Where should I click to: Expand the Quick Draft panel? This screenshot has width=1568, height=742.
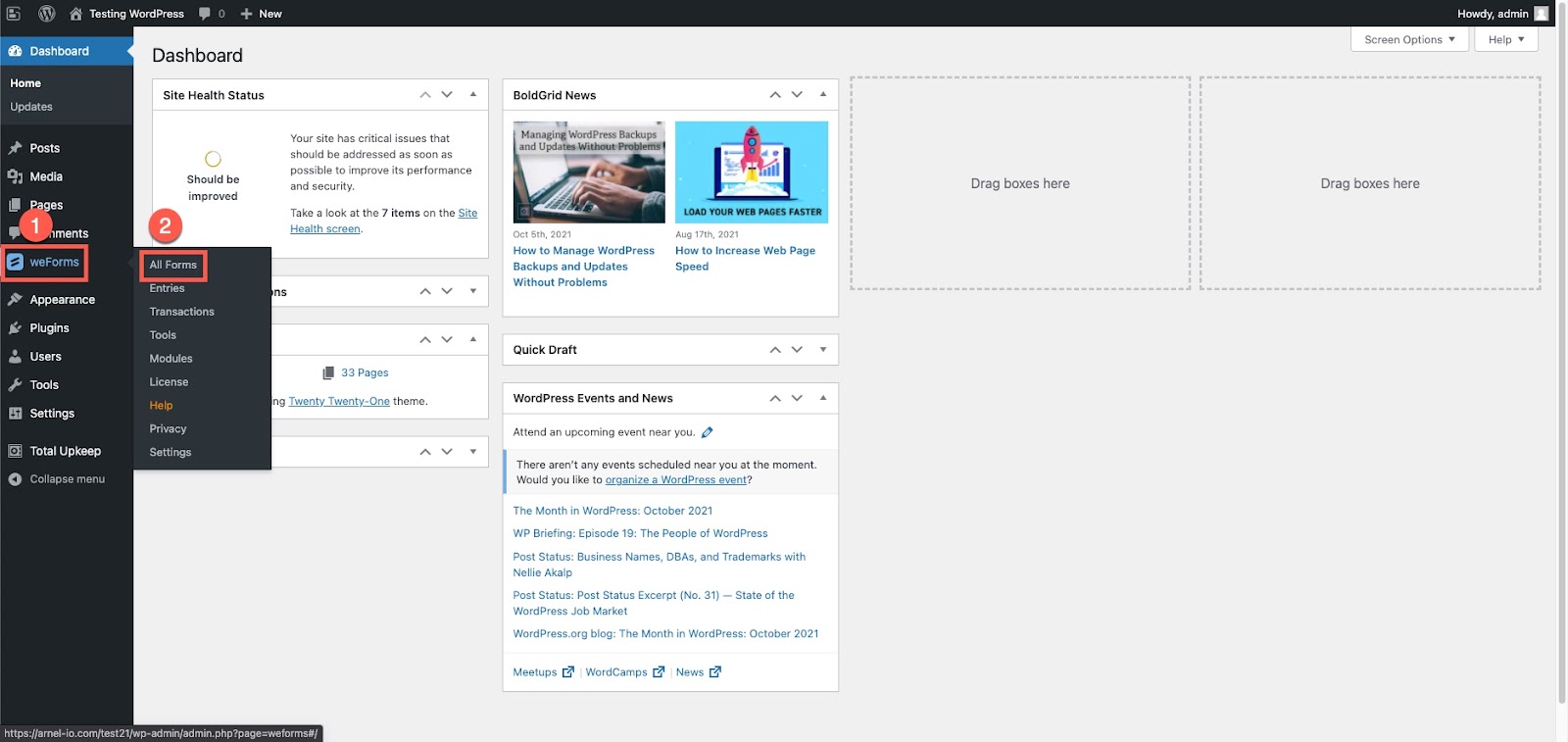[823, 350]
